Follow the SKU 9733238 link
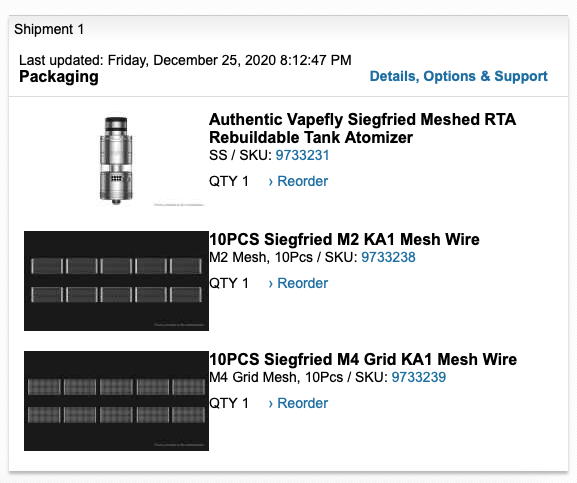The height and width of the screenshot is (483, 577). coord(388,257)
